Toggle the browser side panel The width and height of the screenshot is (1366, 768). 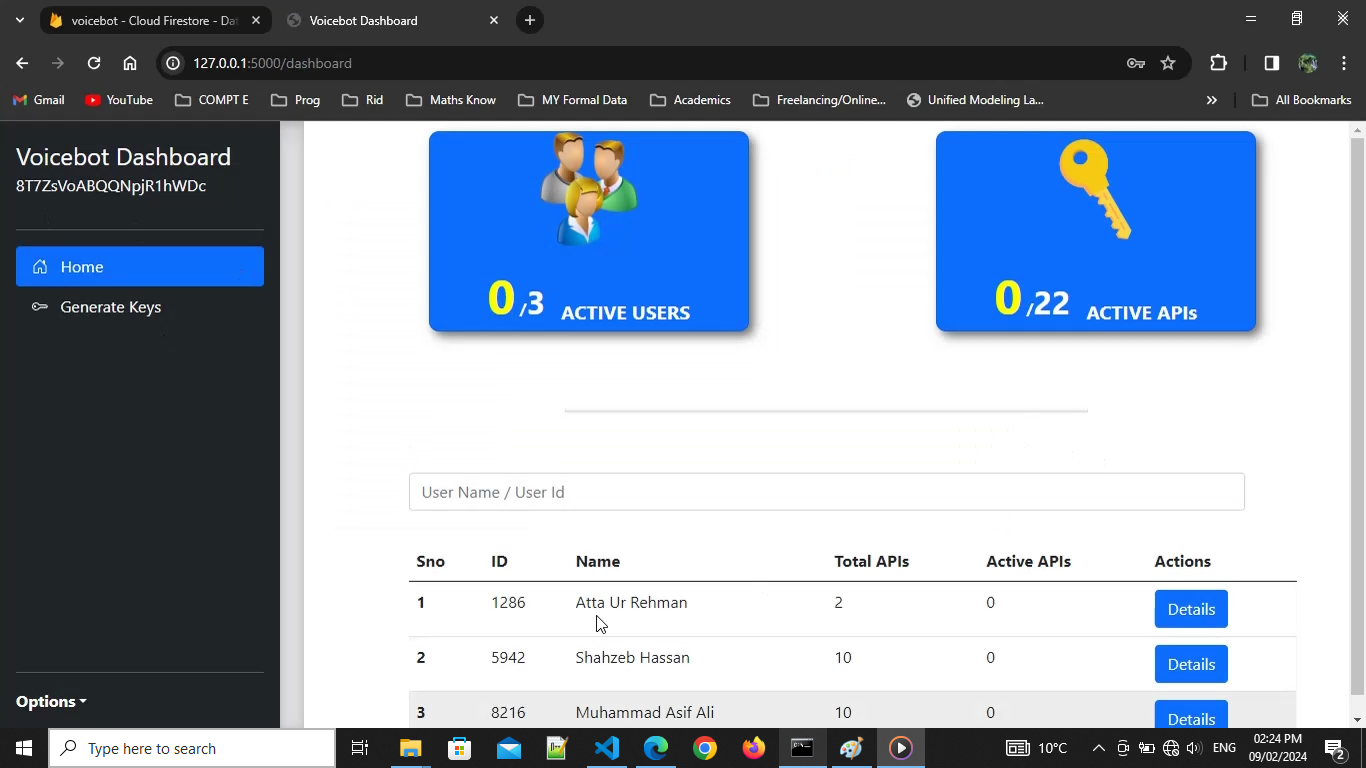[1272, 63]
